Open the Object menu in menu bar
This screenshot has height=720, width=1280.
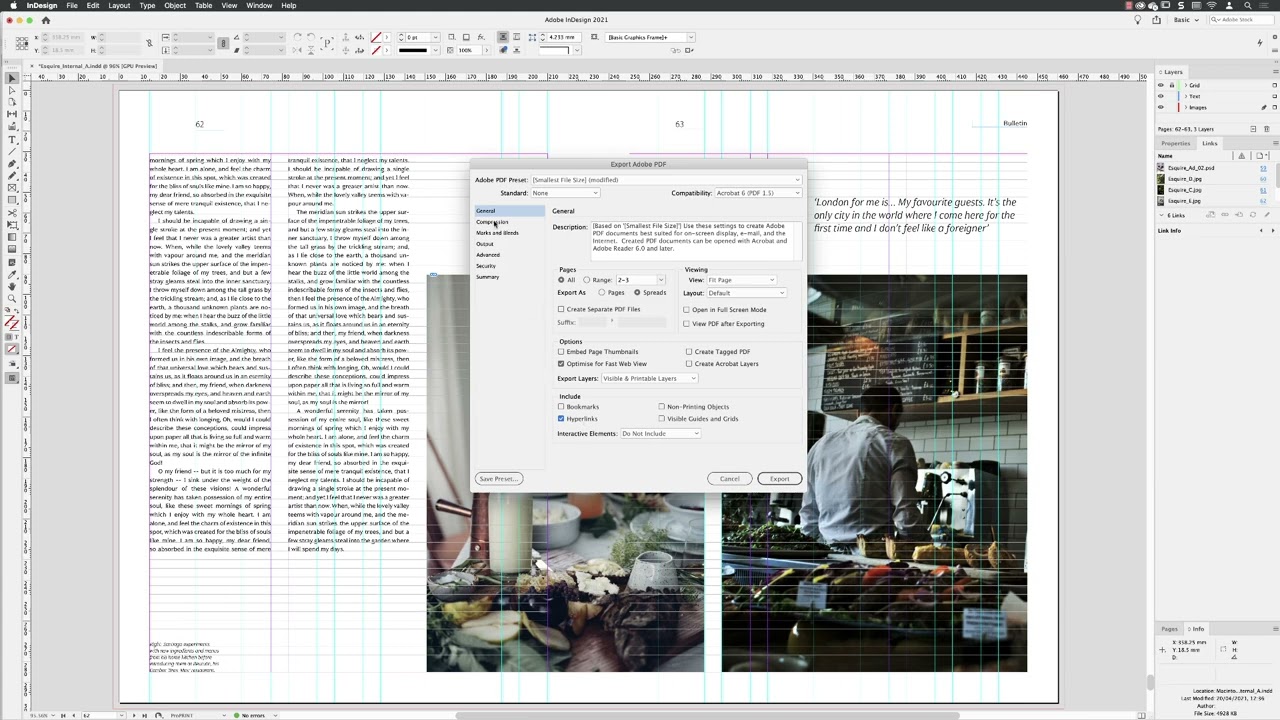175,5
